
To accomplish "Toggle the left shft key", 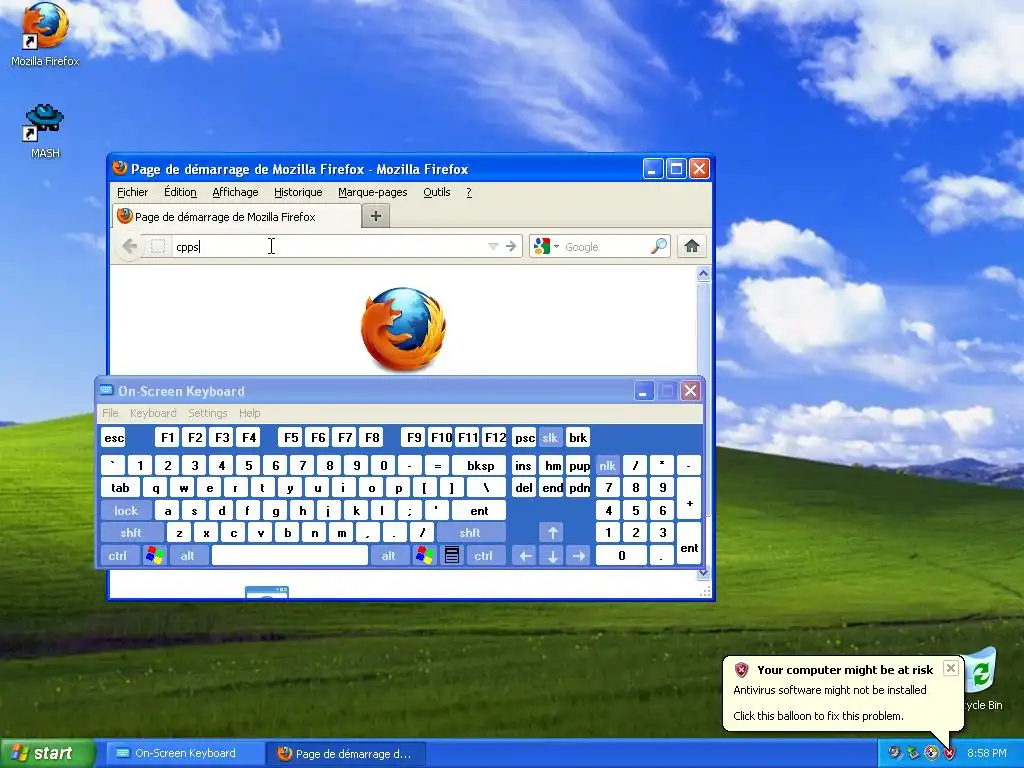I will coord(131,533).
